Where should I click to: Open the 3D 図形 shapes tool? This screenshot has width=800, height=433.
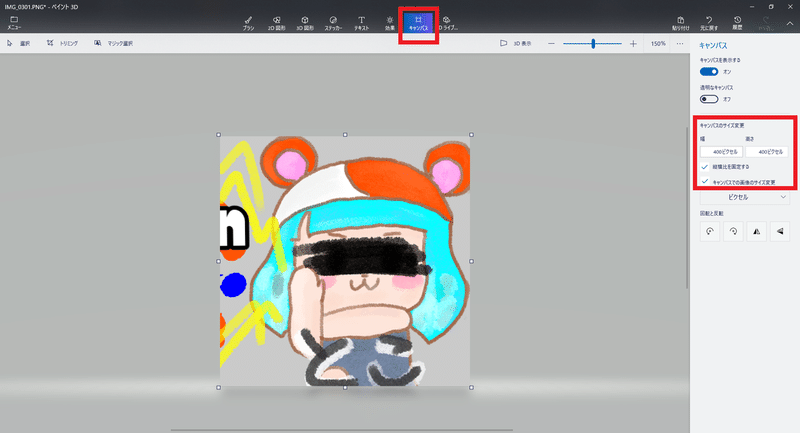click(305, 23)
